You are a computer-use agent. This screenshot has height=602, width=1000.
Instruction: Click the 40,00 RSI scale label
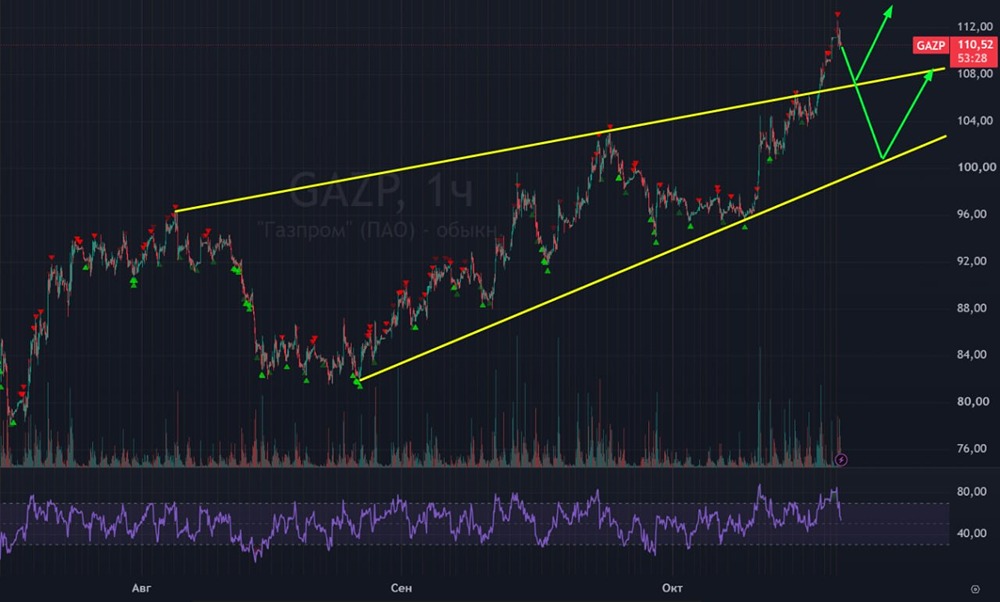point(972,533)
